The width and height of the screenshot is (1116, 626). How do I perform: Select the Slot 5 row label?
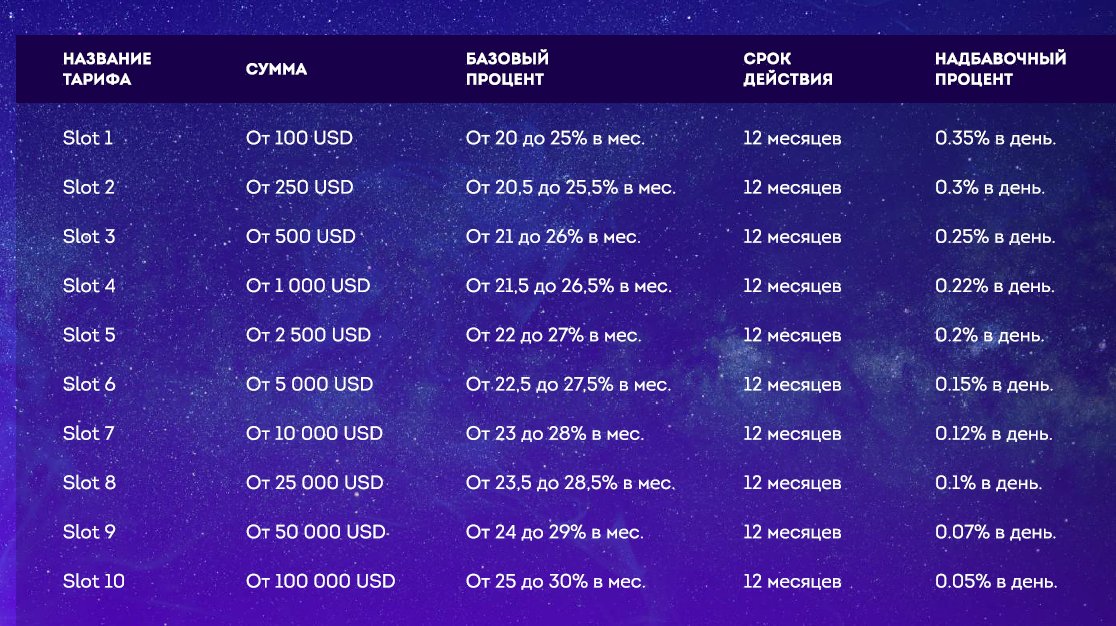[89, 335]
